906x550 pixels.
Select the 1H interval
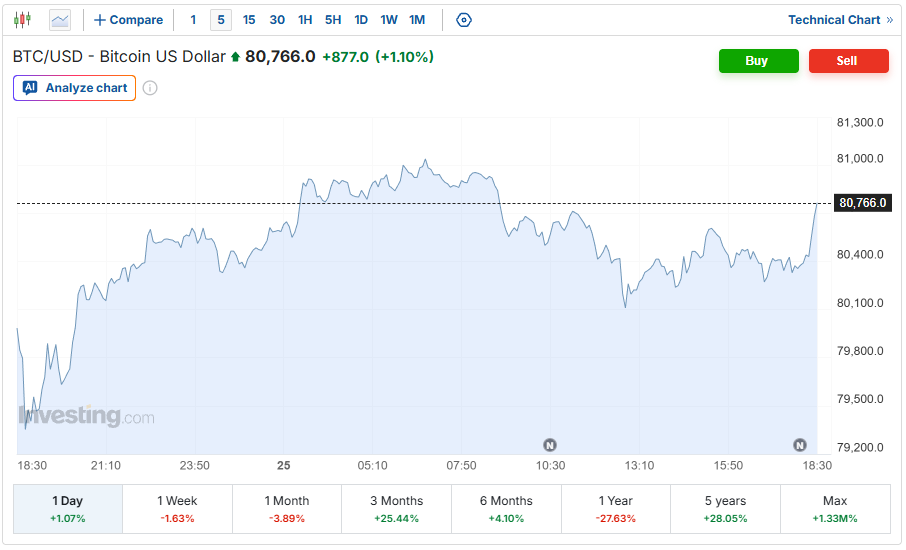[x=305, y=20]
